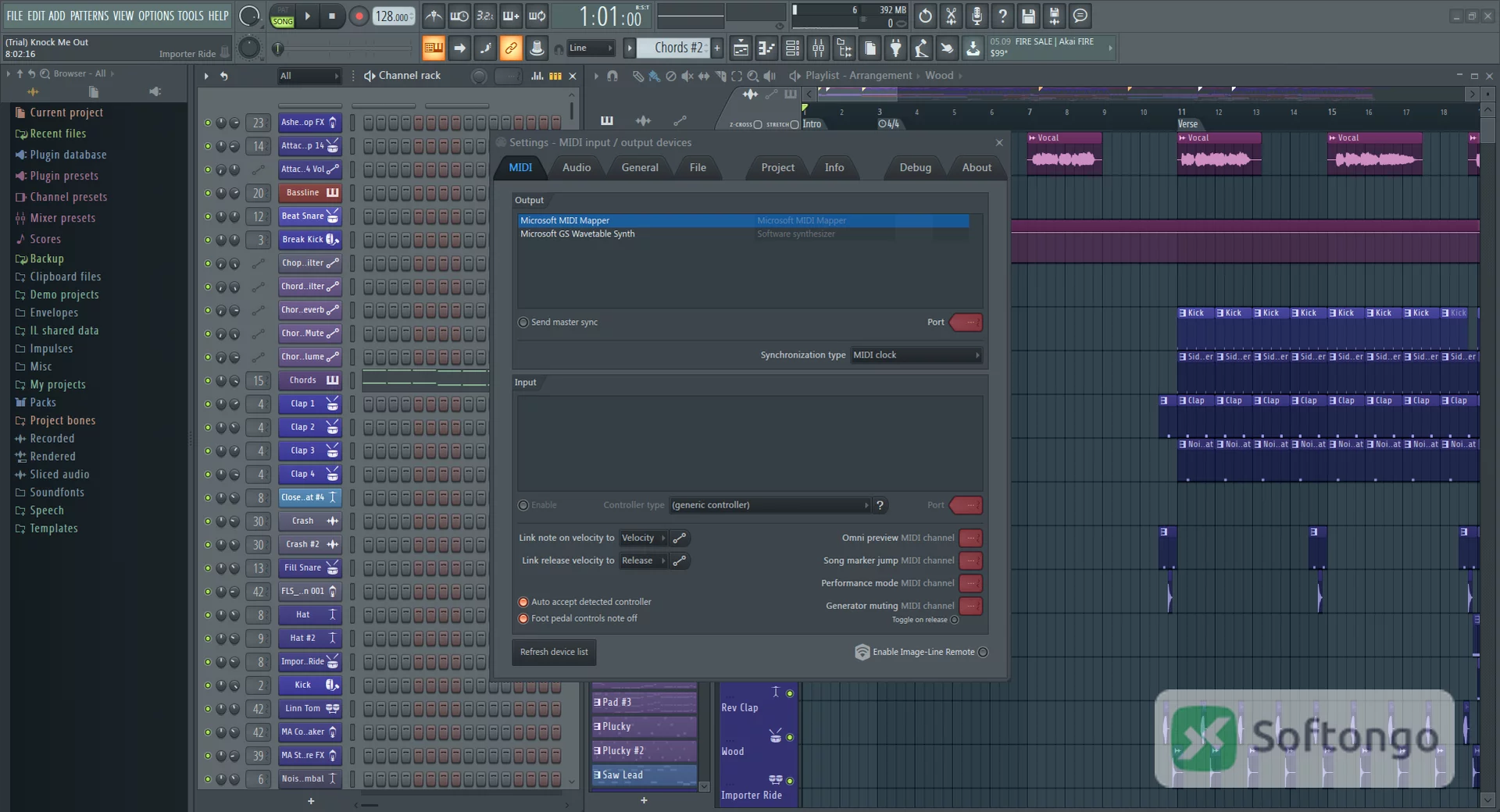Select the playlist Delete tool
Image resolution: width=1500 pixels, height=812 pixels.
click(x=670, y=76)
